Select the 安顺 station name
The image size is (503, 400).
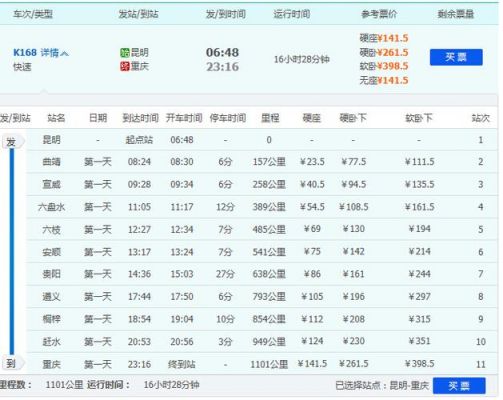click(52, 252)
